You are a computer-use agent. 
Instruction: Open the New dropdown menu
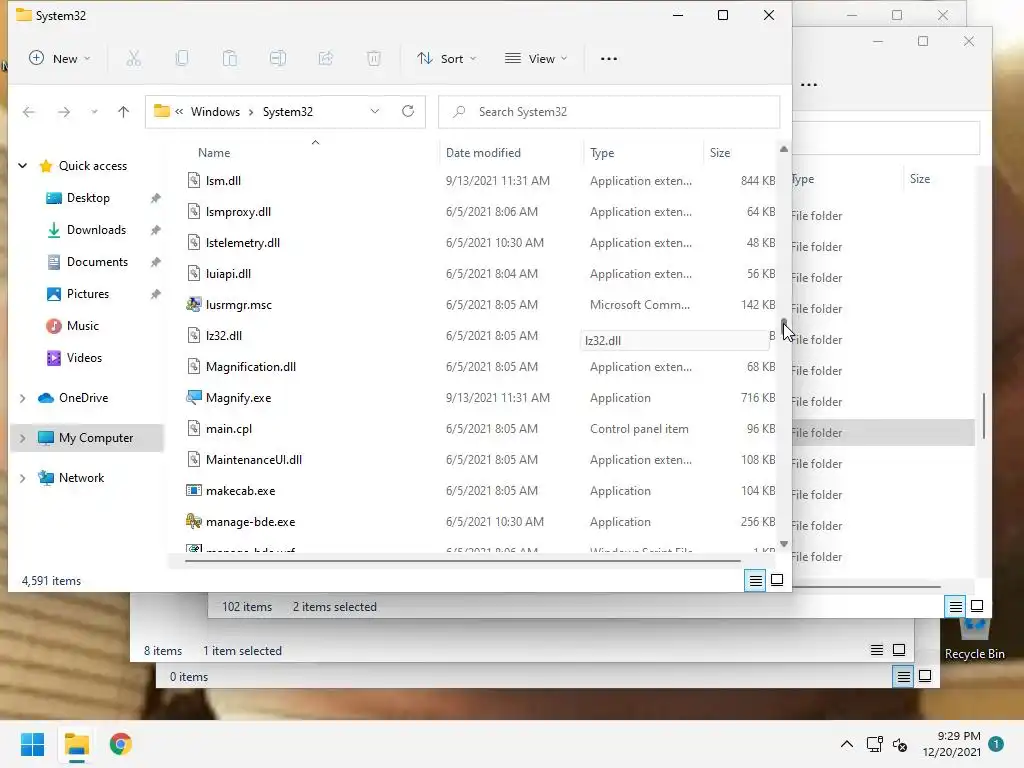(59, 59)
